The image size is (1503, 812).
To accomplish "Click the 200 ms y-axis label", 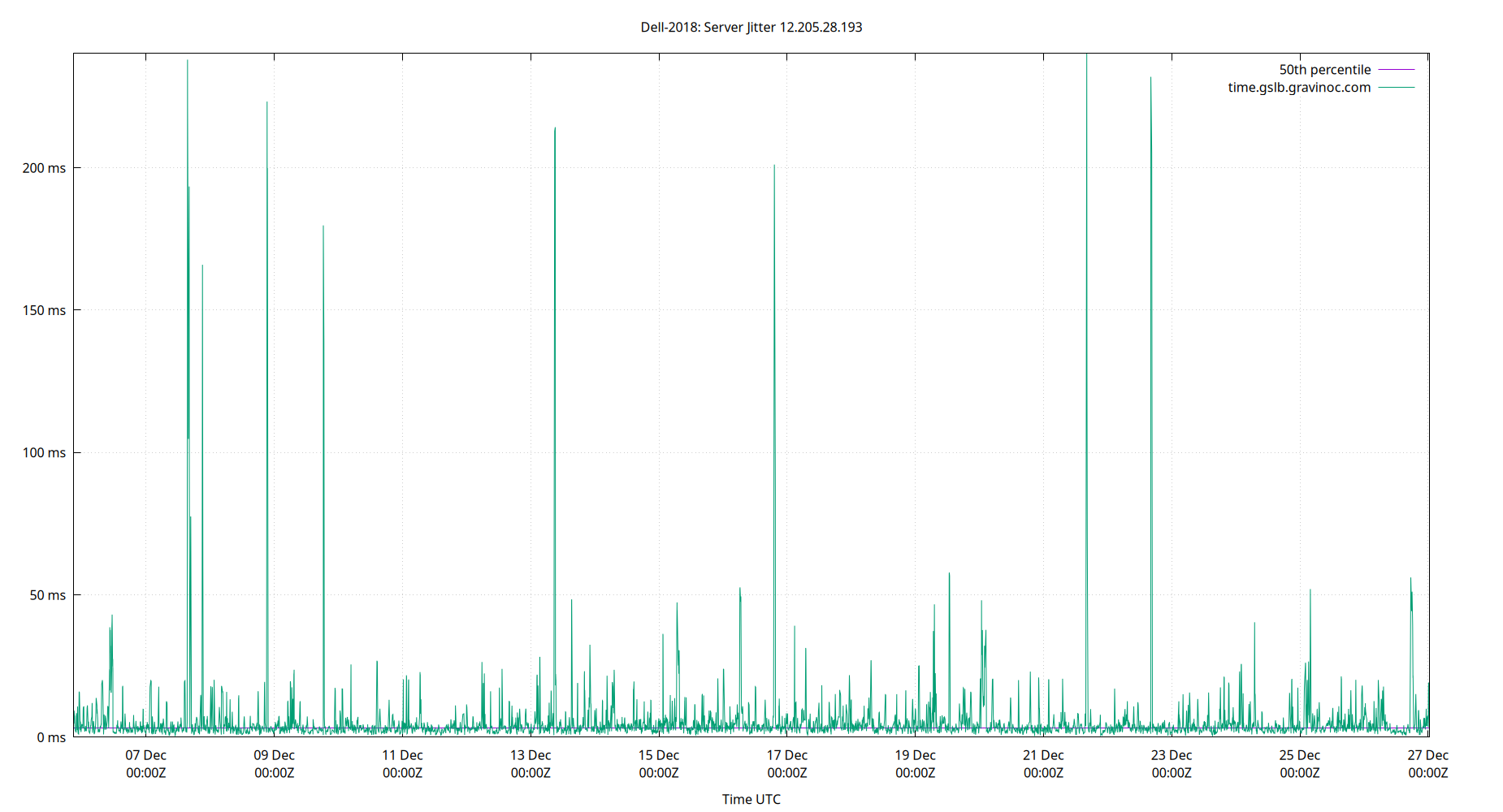I will tap(43, 167).
